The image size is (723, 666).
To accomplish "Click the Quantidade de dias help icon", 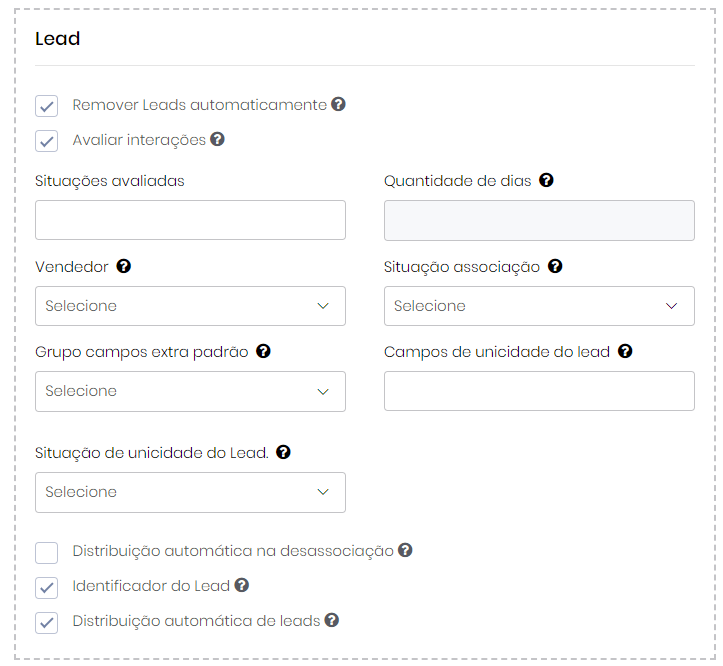I will point(546,181).
